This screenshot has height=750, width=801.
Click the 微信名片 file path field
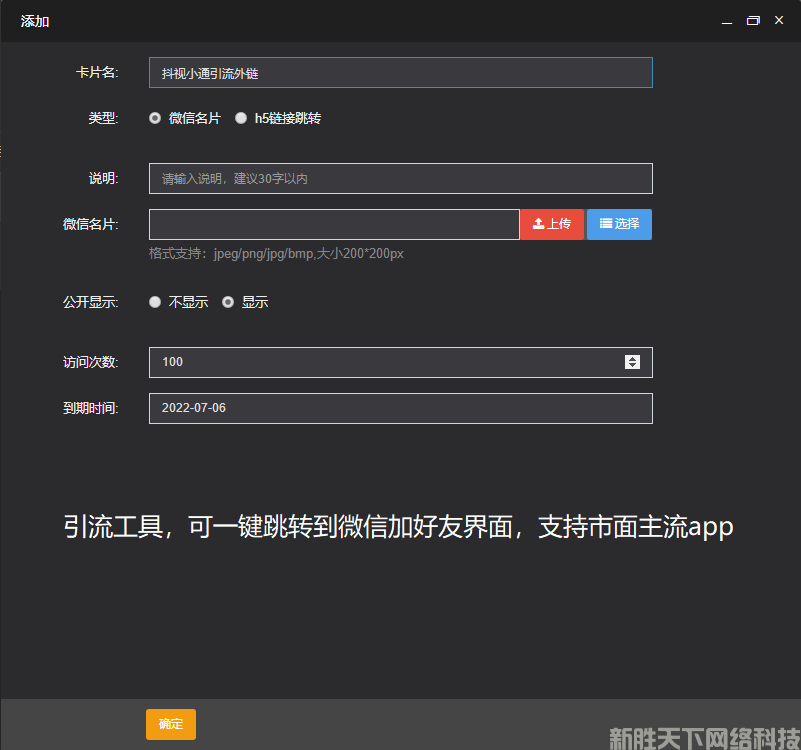point(334,224)
